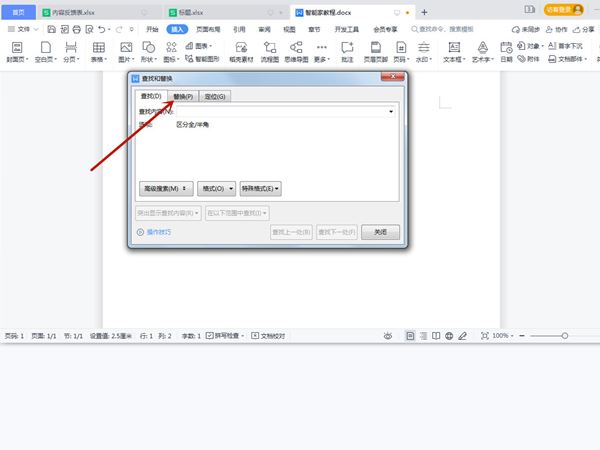Open the Table (表格) insert tool
This screenshot has height=450, width=600.
point(99,52)
